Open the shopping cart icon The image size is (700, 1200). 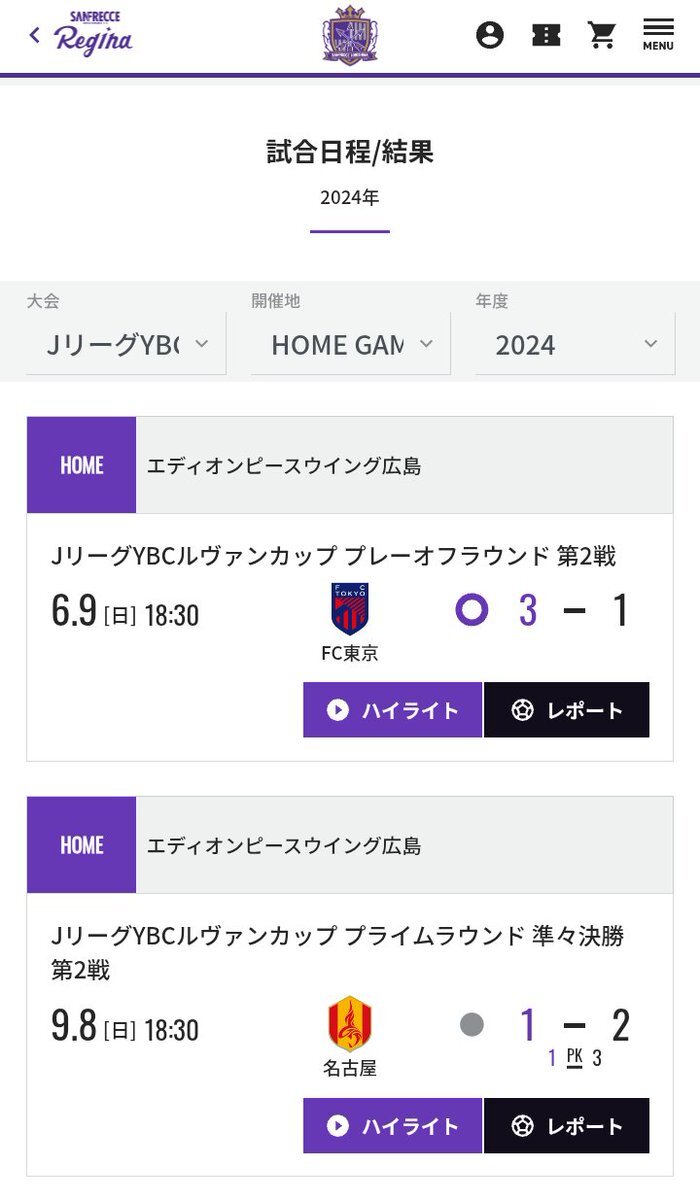tap(602, 36)
